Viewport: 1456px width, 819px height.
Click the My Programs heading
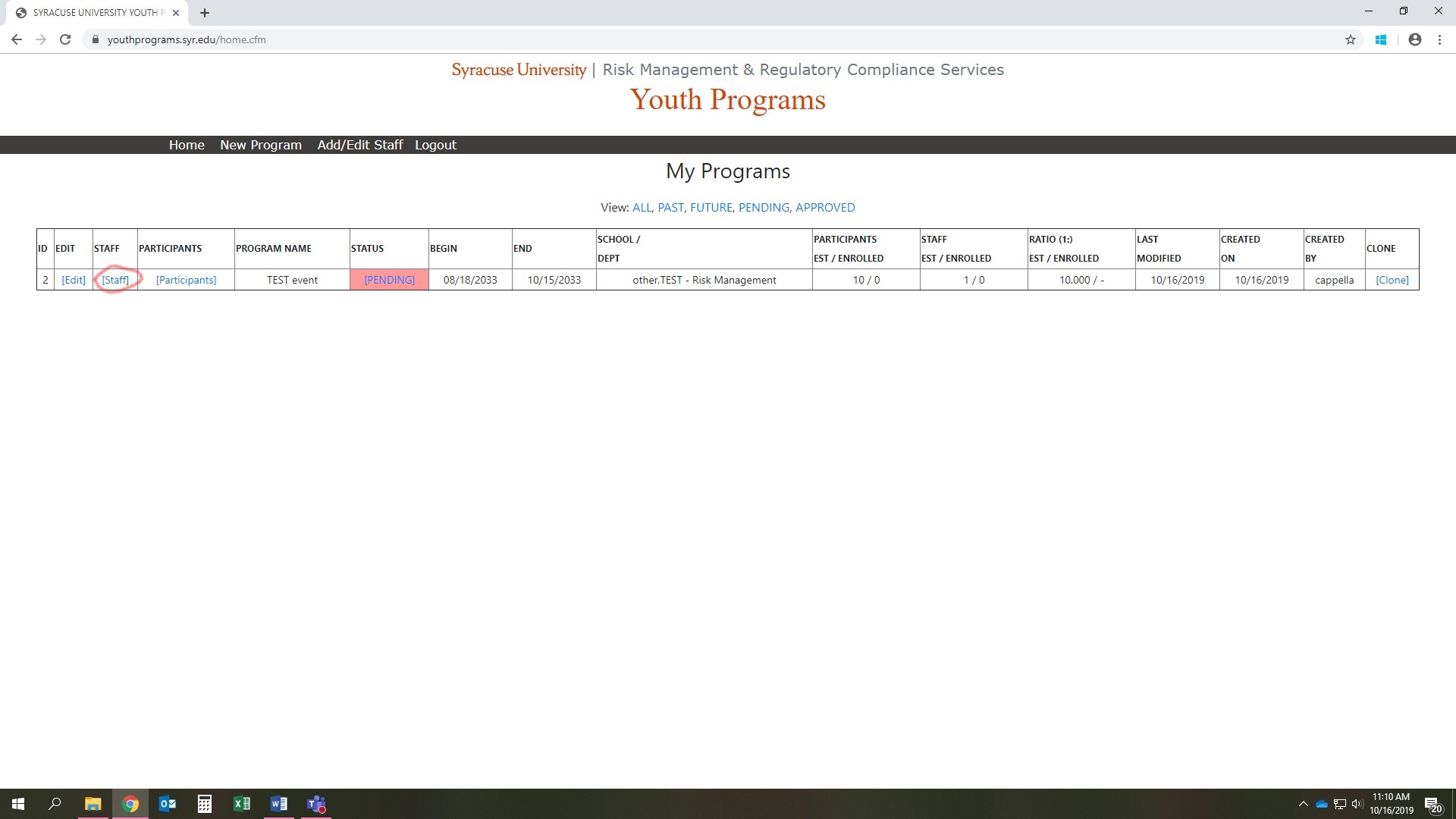(x=728, y=171)
